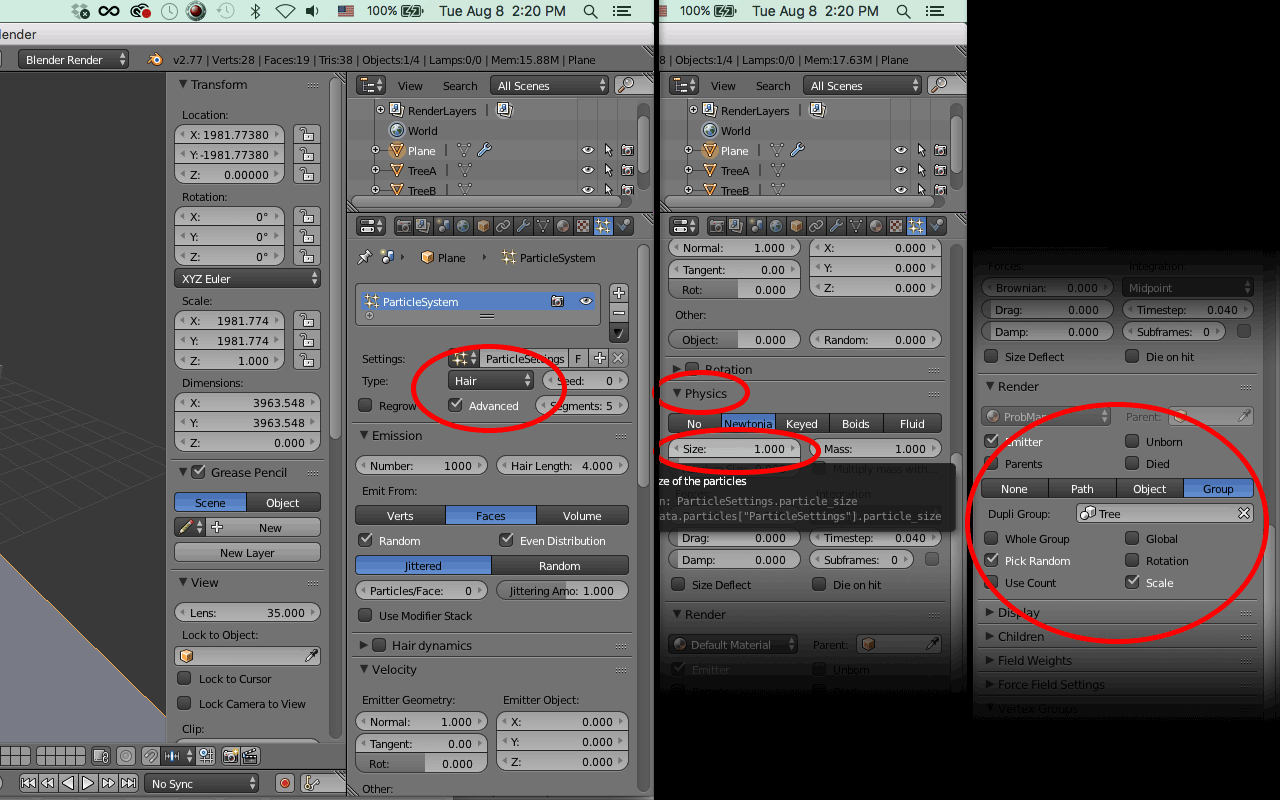The width and height of the screenshot is (1280, 800).
Task: Toggle ParticleSystem eye visibility in the list
Action: 586,301
